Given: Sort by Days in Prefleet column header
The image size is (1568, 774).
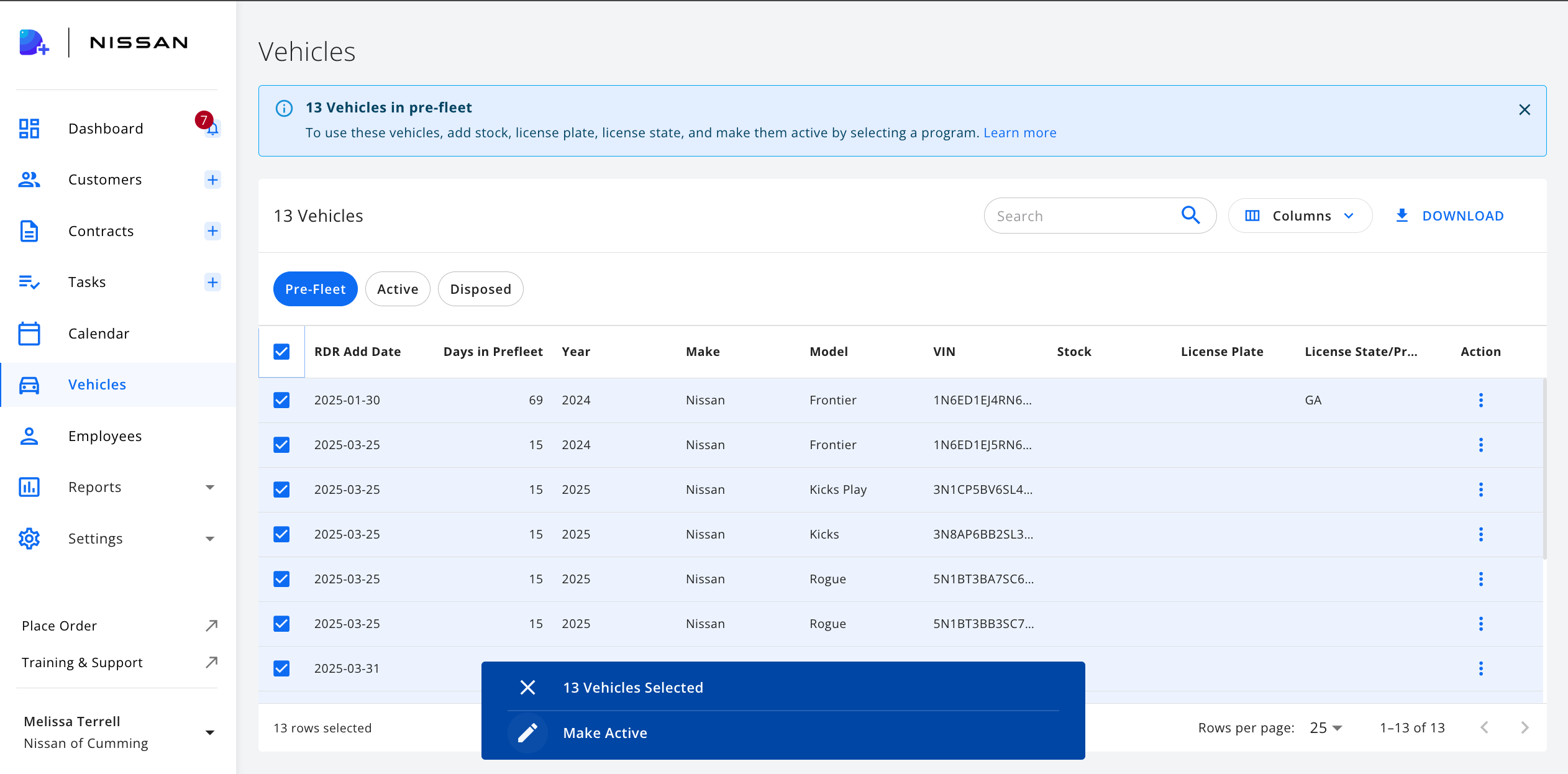Looking at the screenshot, I should (493, 352).
